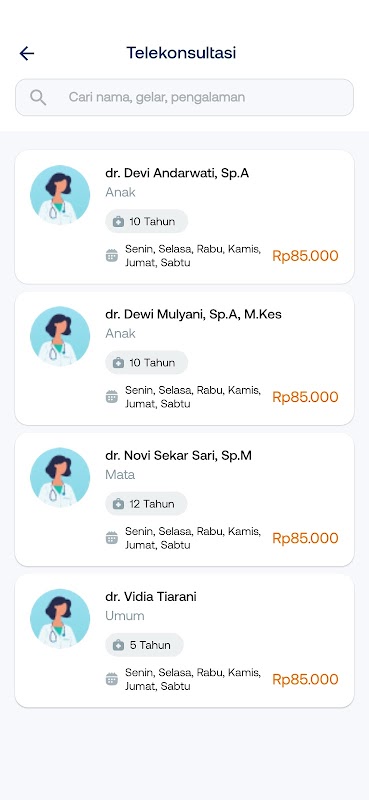Tap the 5 Tahun experience badge
The image size is (369, 800).
(x=144, y=645)
